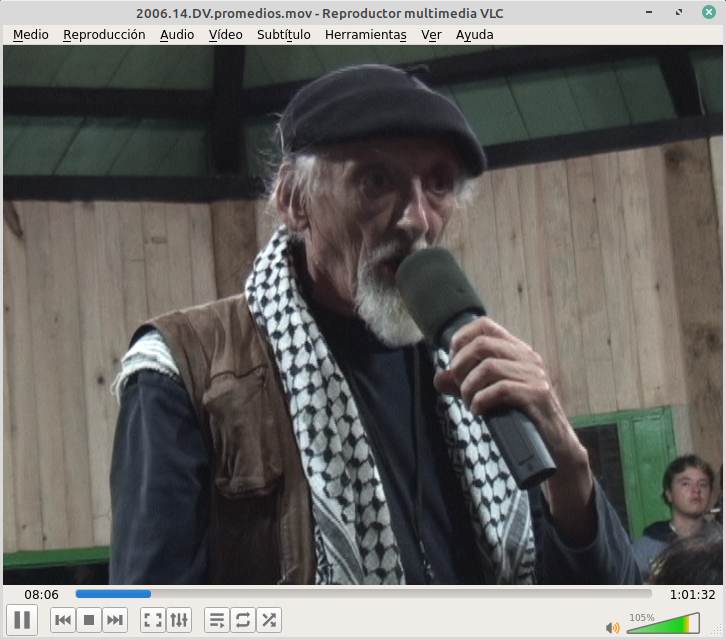The height and width of the screenshot is (640, 726).
Task: Click total duration label 1:01:32
Action: [693, 594]
